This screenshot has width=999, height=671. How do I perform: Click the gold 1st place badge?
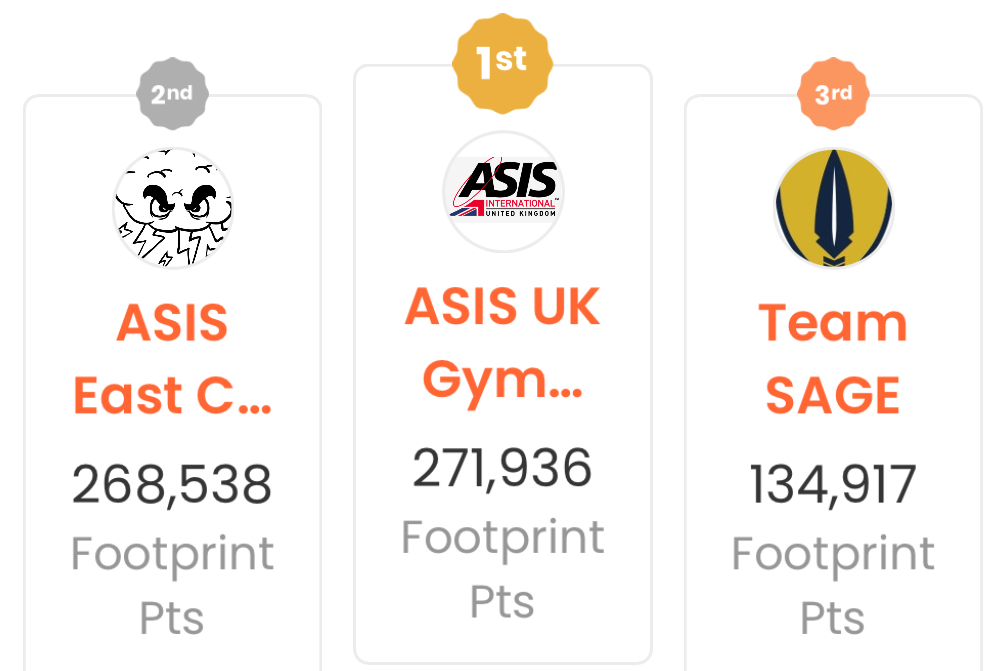(502, 64)
